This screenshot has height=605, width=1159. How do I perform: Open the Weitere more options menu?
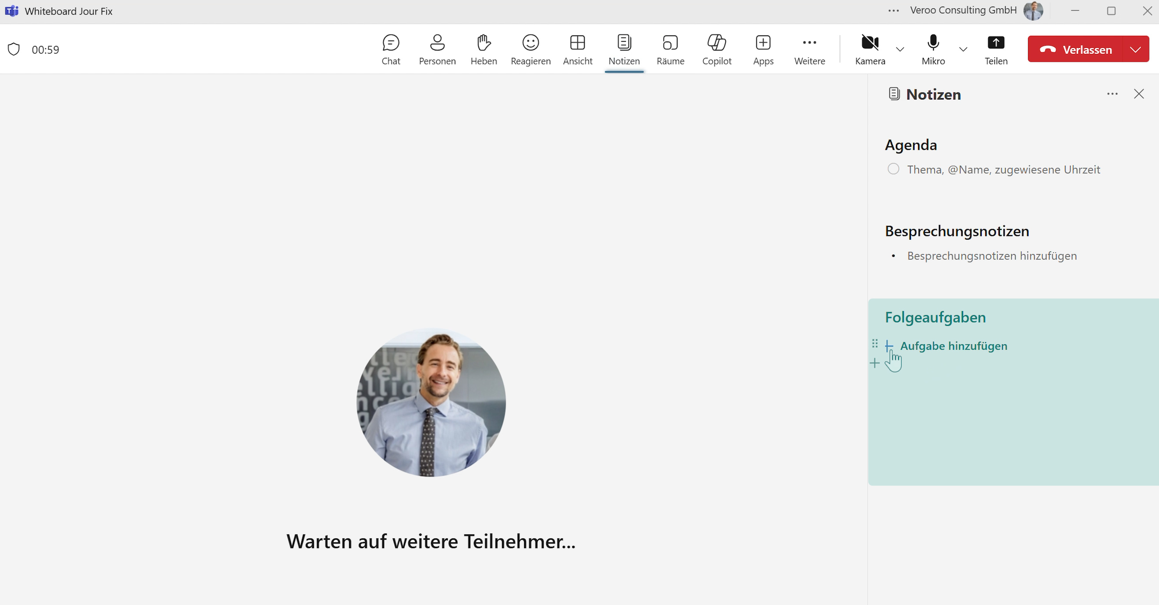click(809, 49)
